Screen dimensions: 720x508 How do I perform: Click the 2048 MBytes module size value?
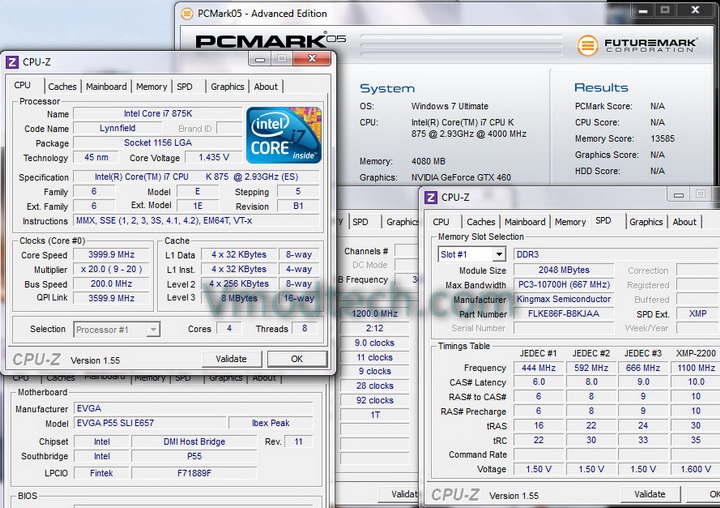click(563, 270)
